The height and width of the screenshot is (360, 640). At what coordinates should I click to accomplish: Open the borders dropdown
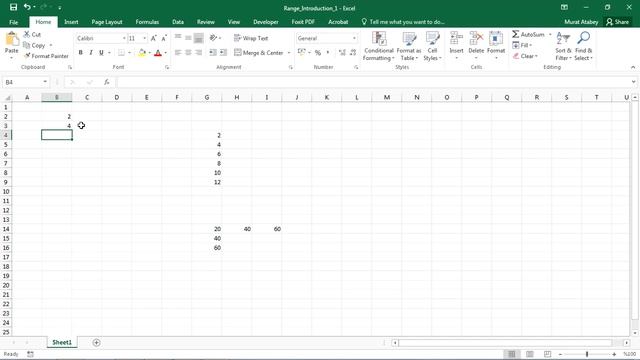point(129,53)
